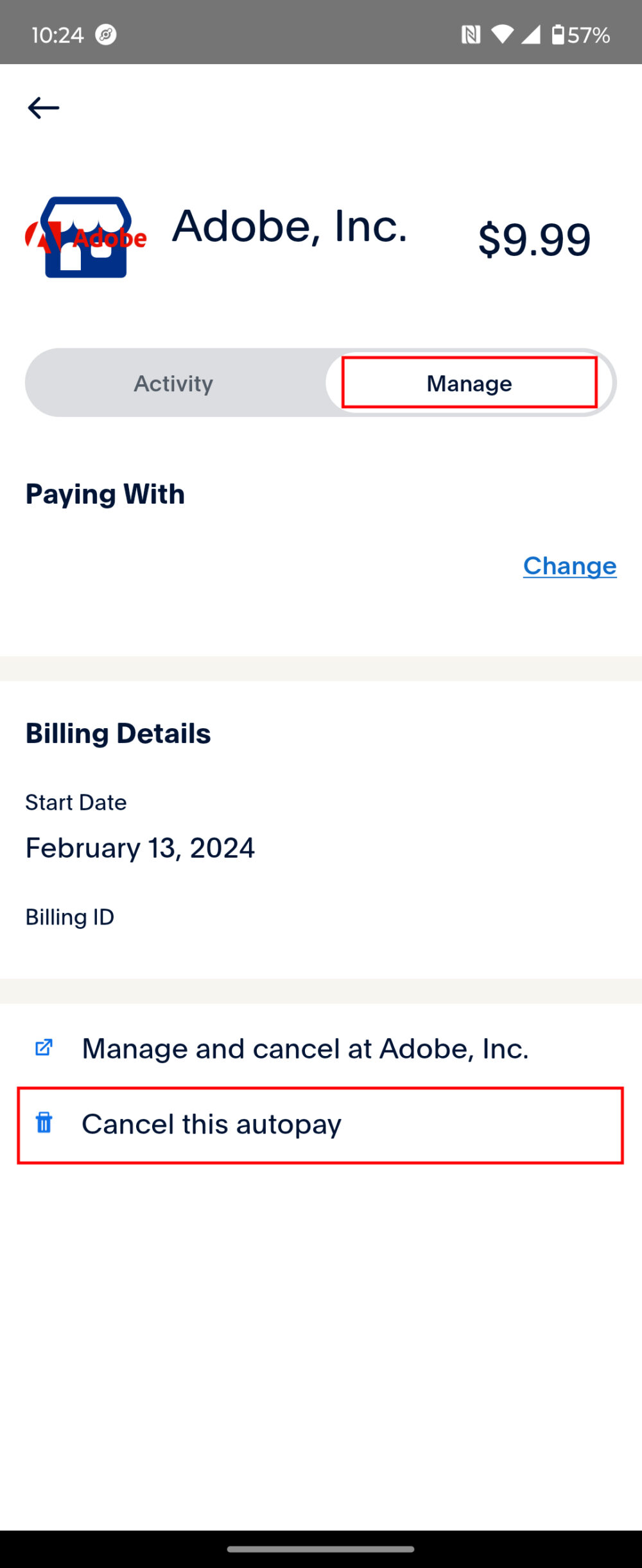
Task: Tap the battery indicator icon
Action: coord(558,35)
